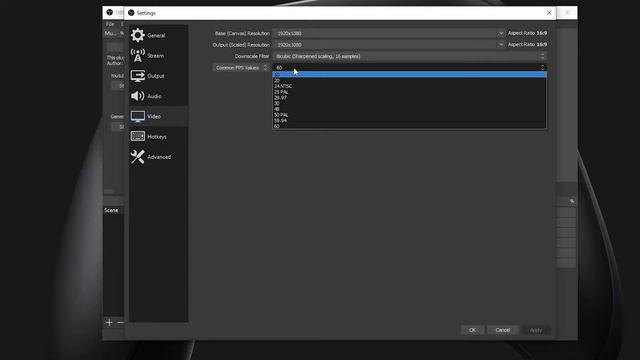Open the Common FPS Values type selector
Viewport: 640px width, 360px height.
click(x=240, y=68)
